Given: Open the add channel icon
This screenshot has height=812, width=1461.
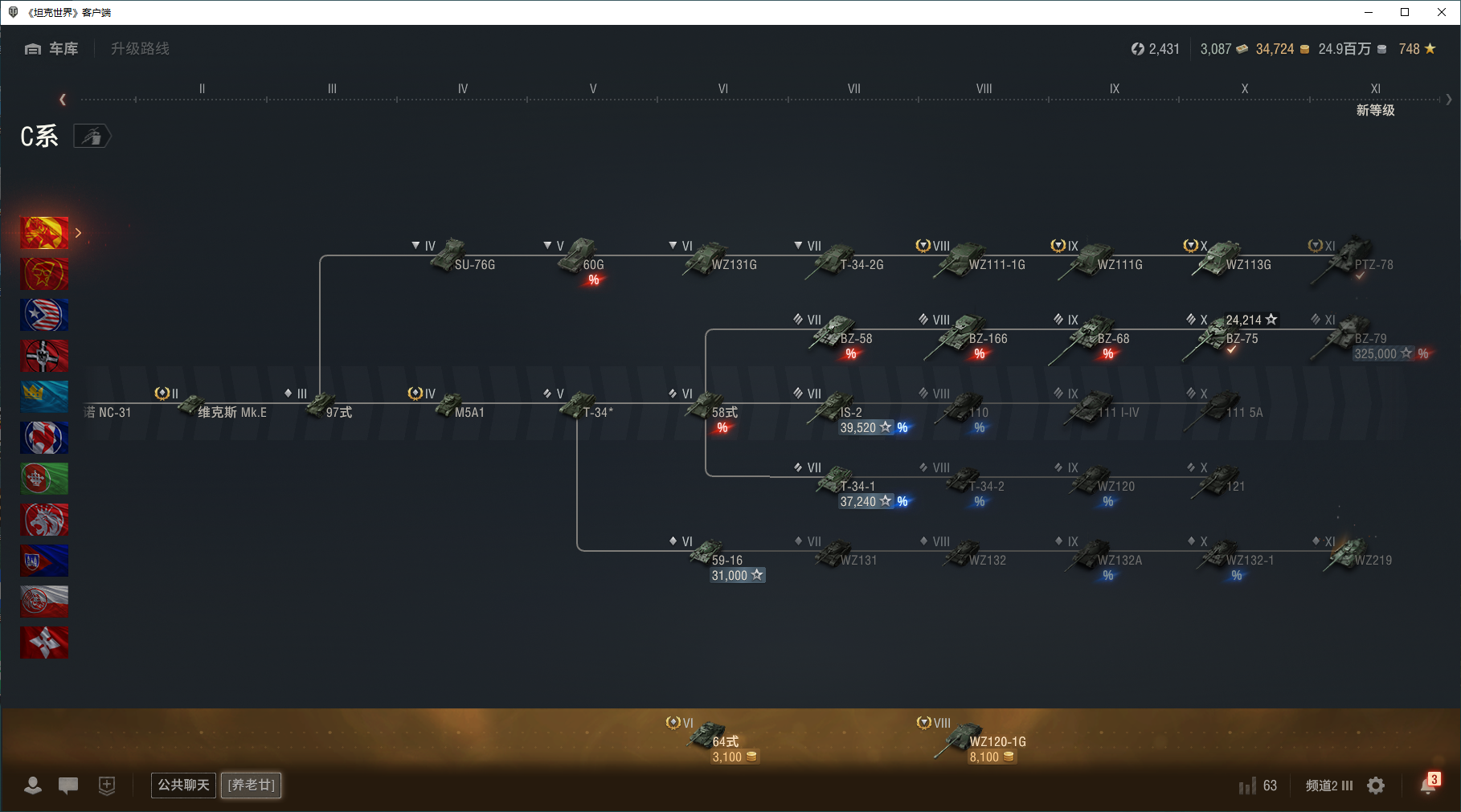Looking at the screenshot, I should pos(107,785).
